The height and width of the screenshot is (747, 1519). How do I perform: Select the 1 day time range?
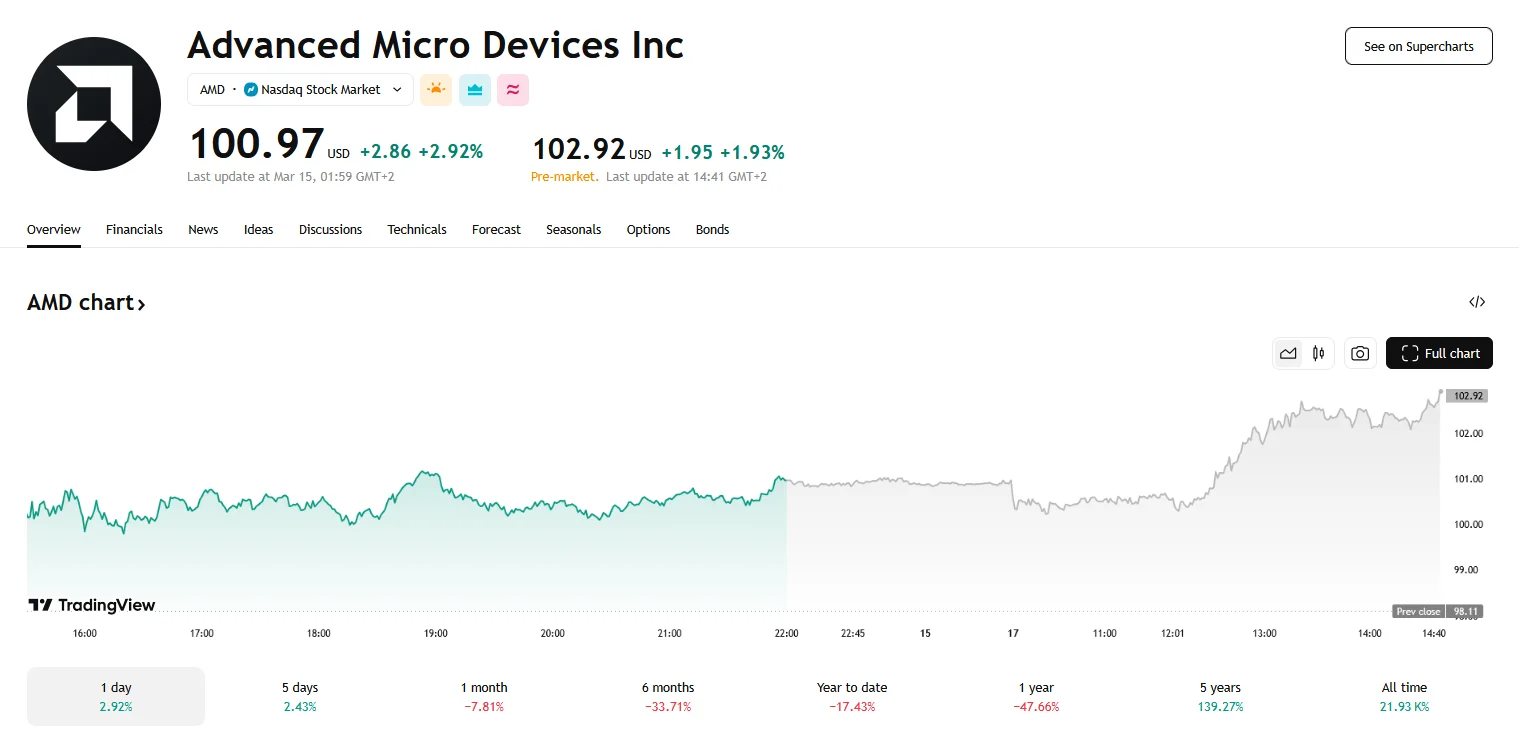tap(116, 696)
